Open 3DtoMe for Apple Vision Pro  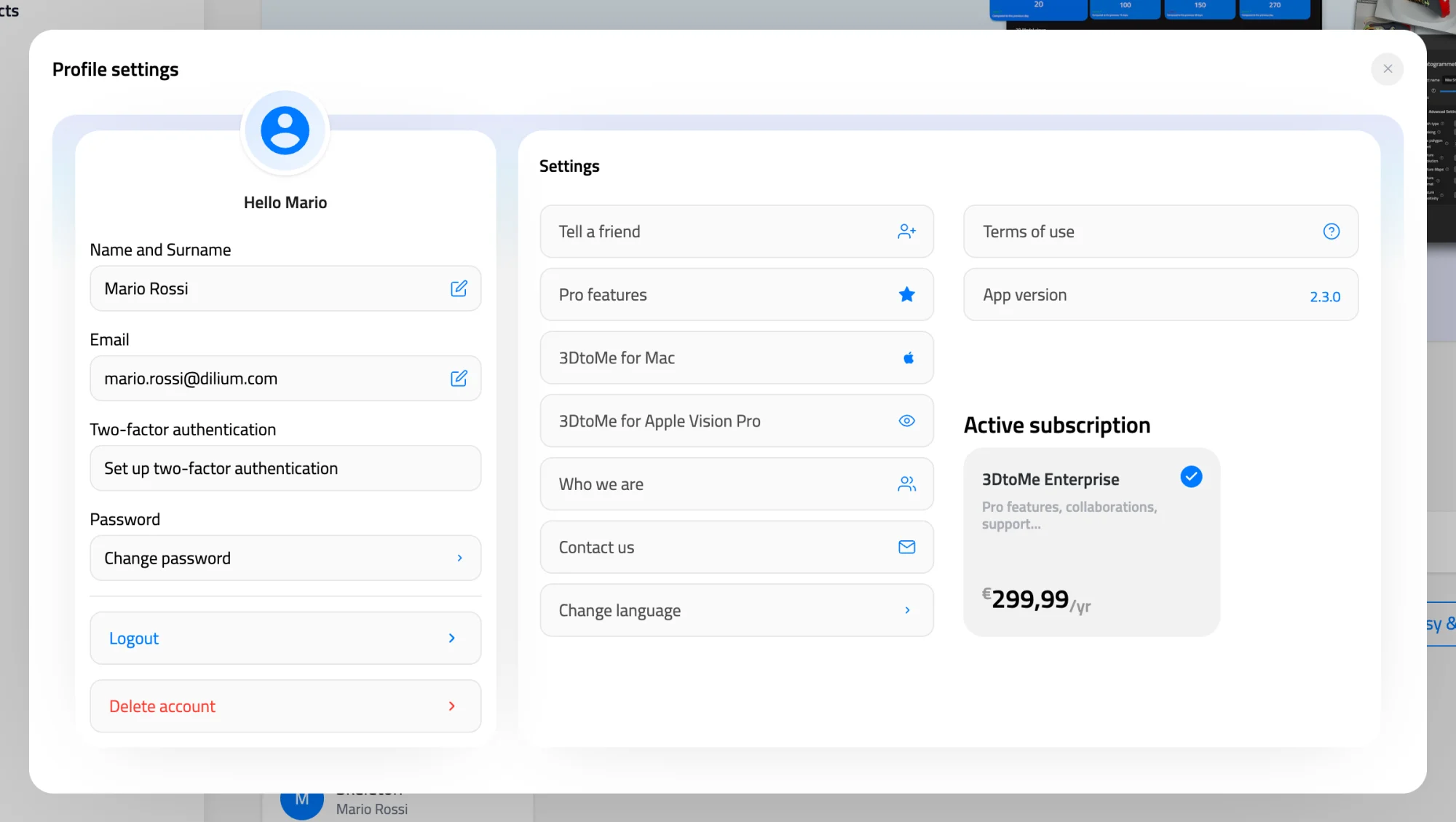click(x=737, y=421)
